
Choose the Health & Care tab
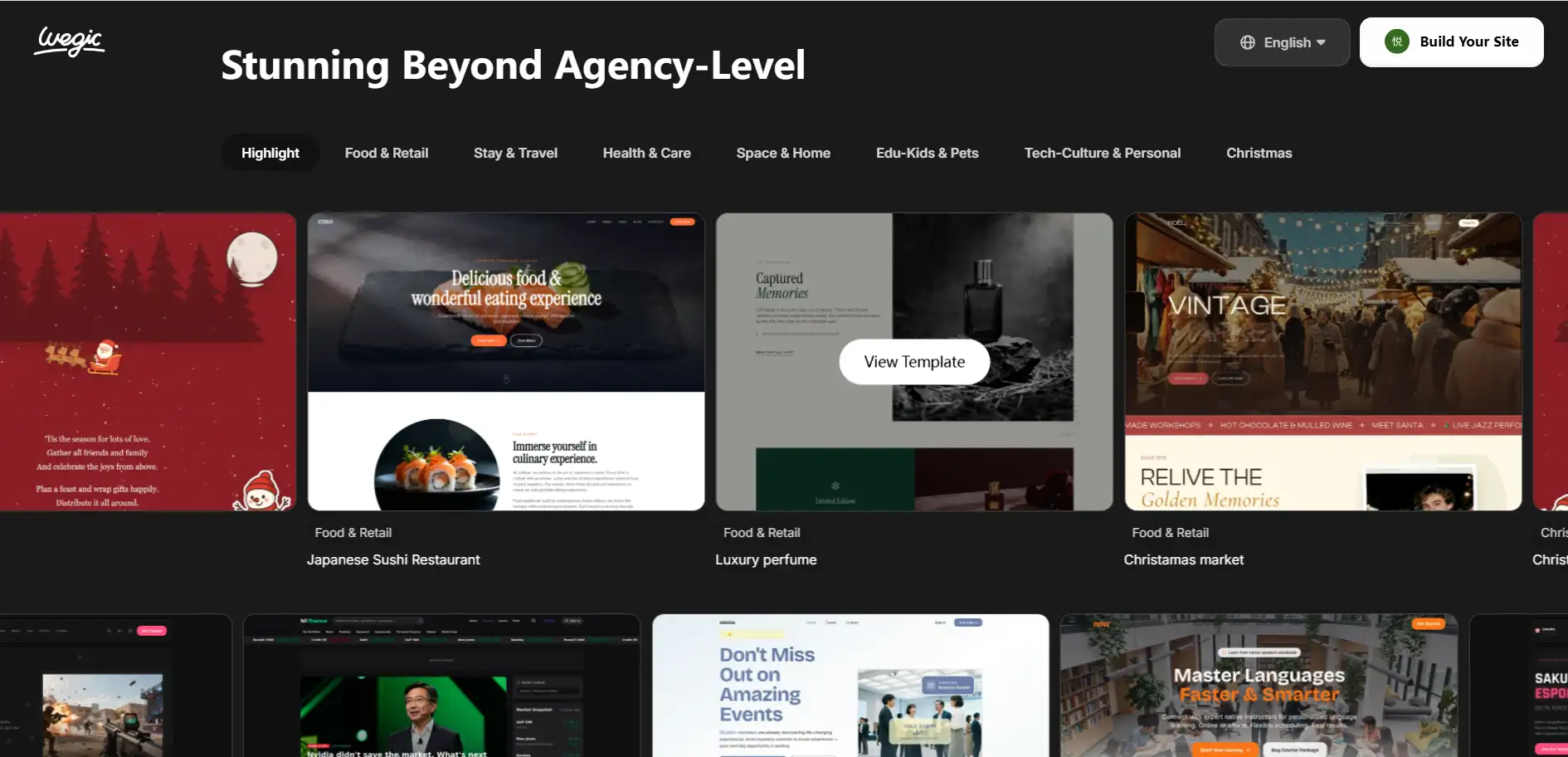(646, 153)
